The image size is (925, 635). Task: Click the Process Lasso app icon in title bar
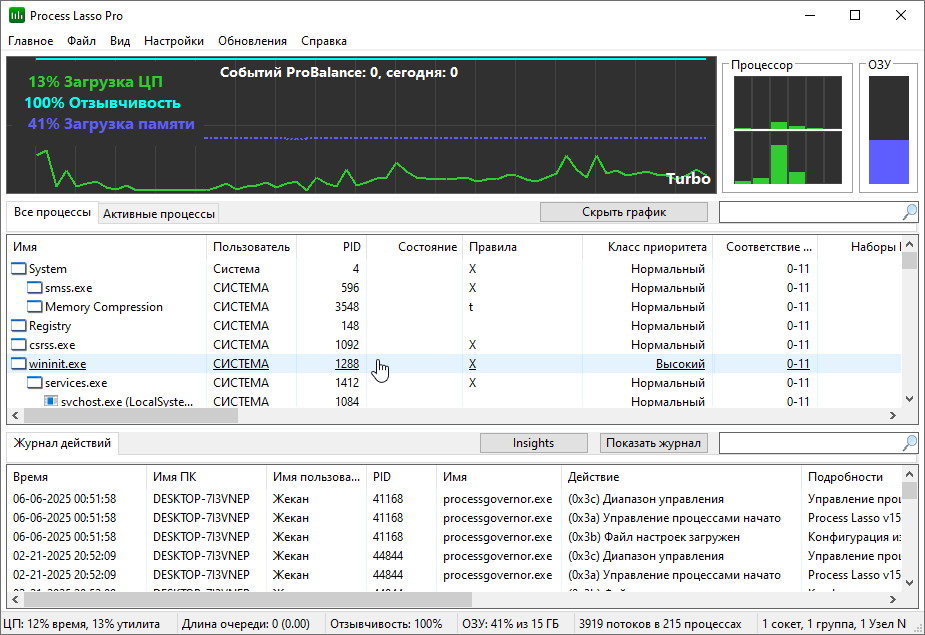[x=17, y=16]
